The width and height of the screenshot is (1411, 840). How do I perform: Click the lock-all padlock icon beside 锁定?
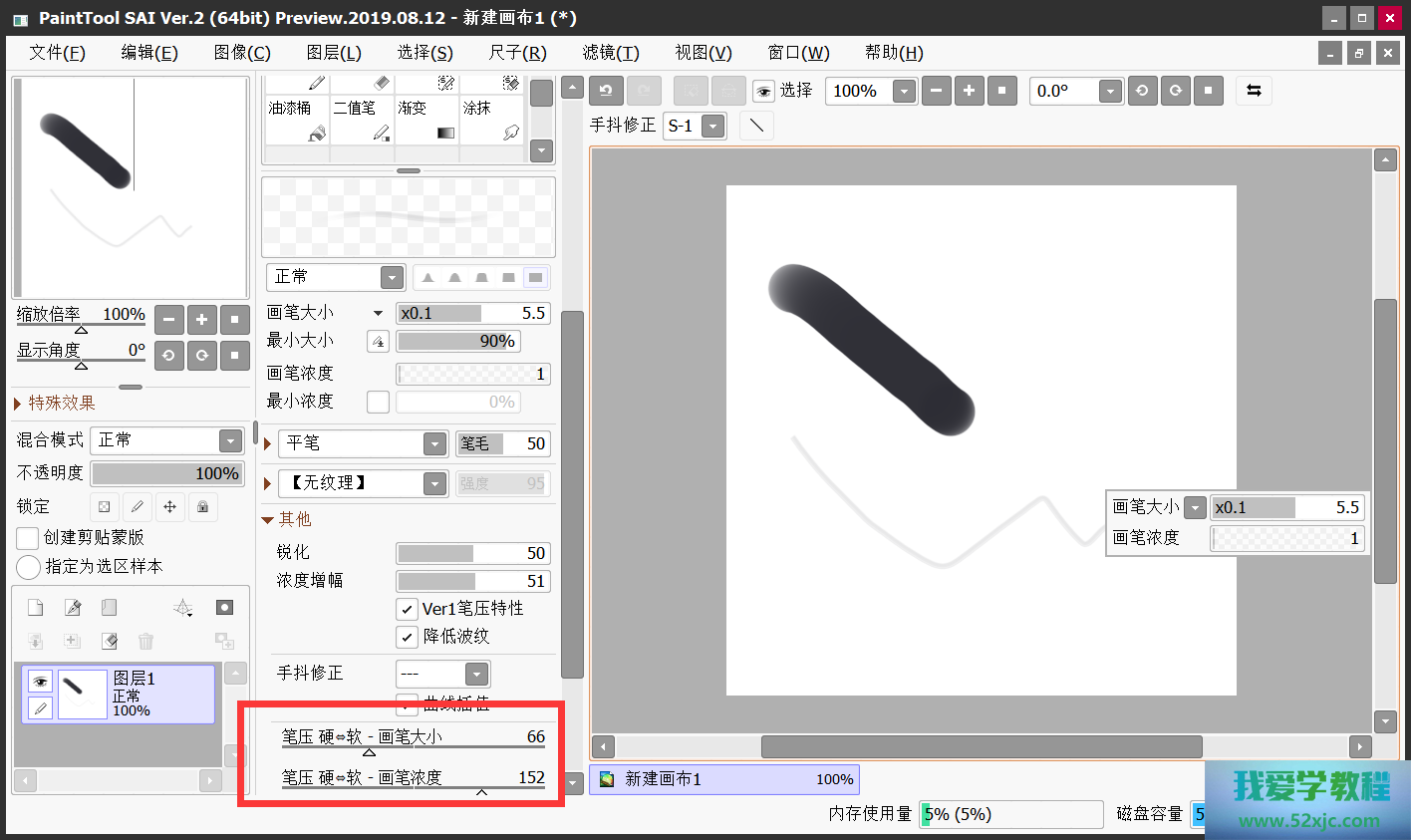tap(202, 507)
